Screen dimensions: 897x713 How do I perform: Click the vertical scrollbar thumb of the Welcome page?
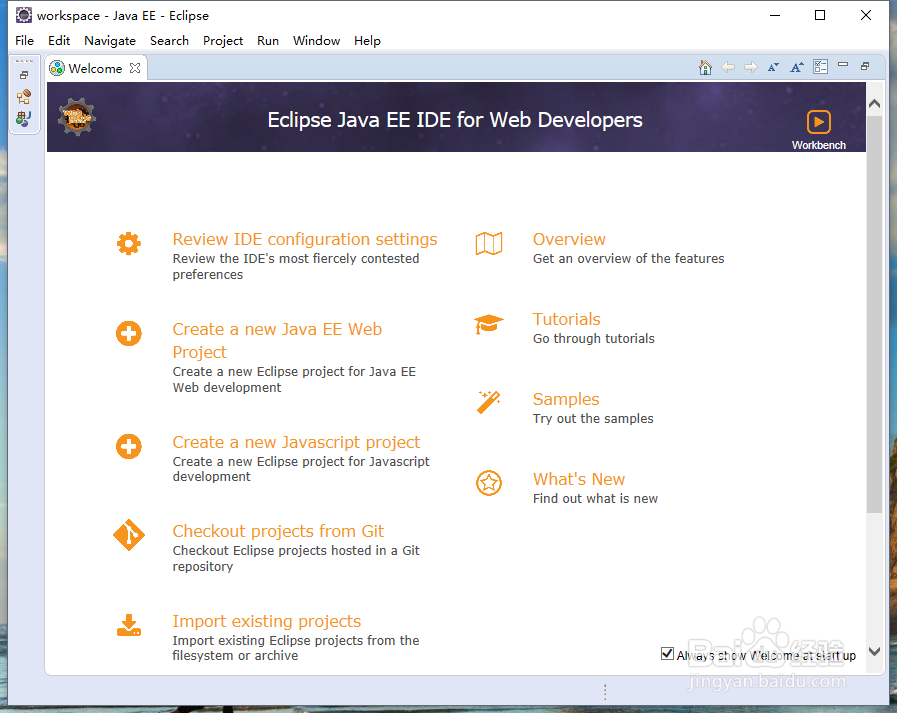[x=874, y=314]
